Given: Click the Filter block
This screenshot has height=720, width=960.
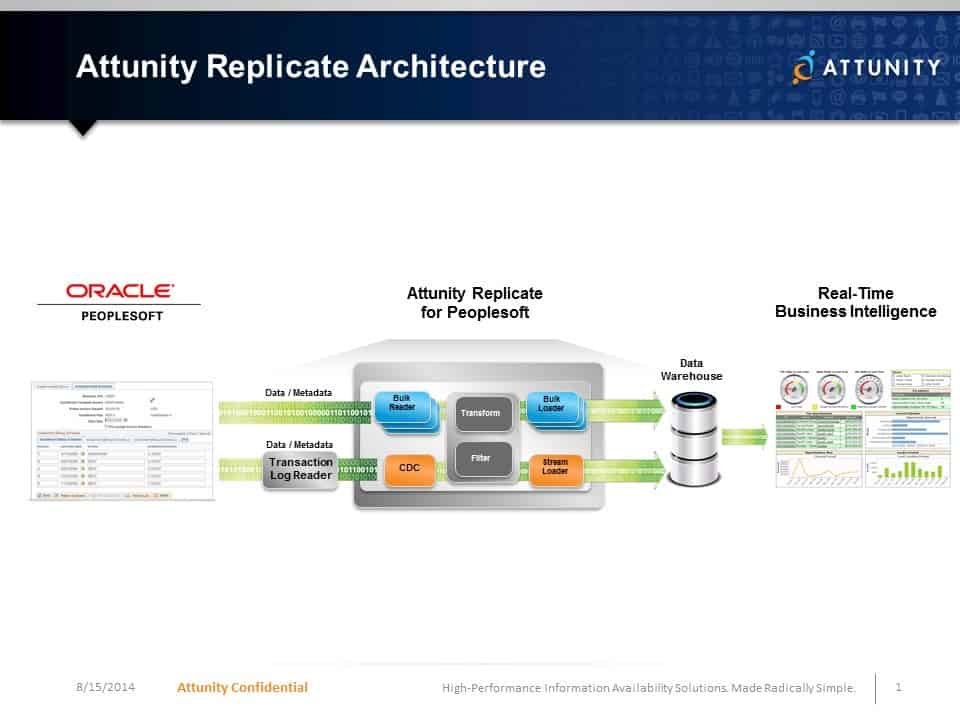Looking at the screenshot, I should (482, 459).
